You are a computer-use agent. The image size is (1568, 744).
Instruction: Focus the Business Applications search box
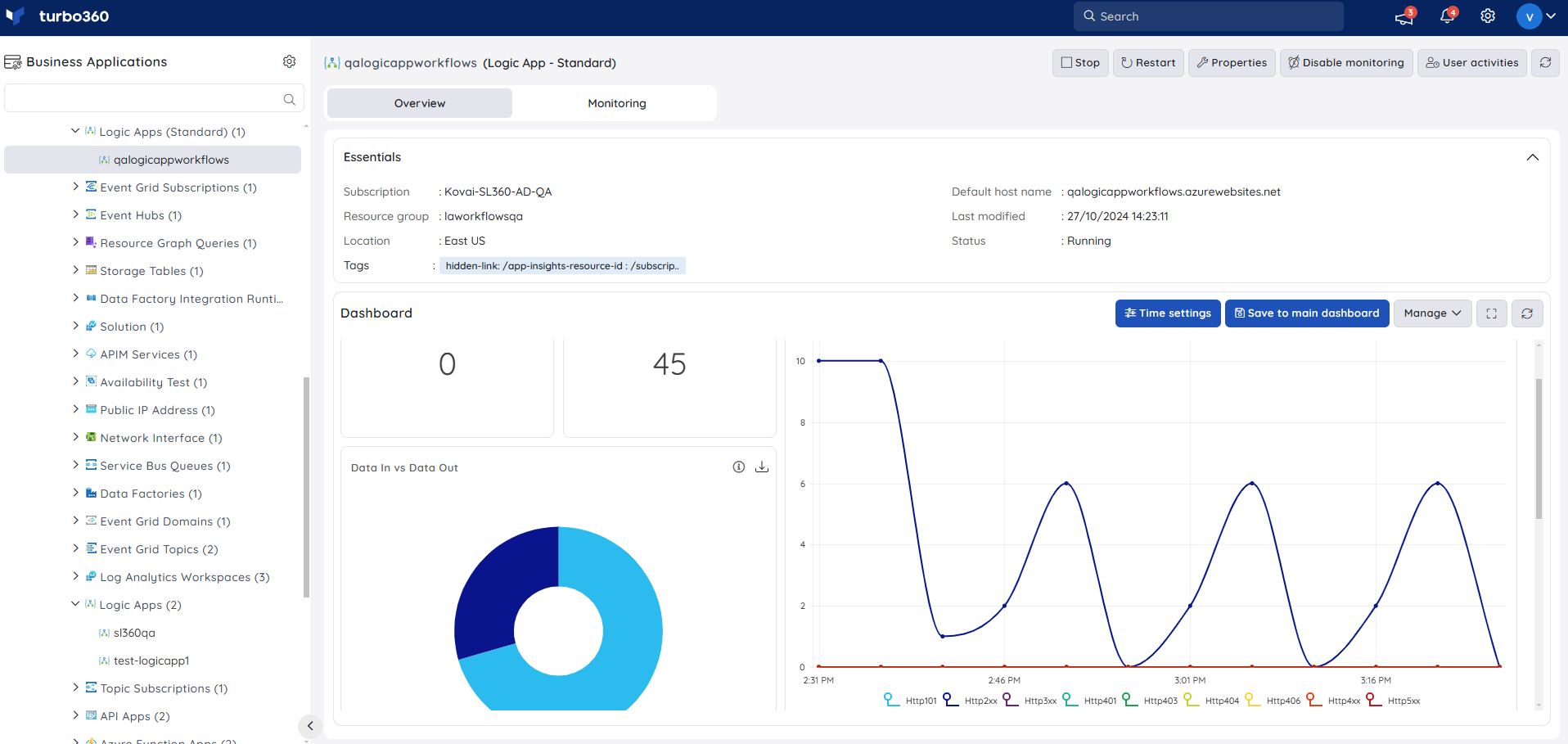pos(154,99)
